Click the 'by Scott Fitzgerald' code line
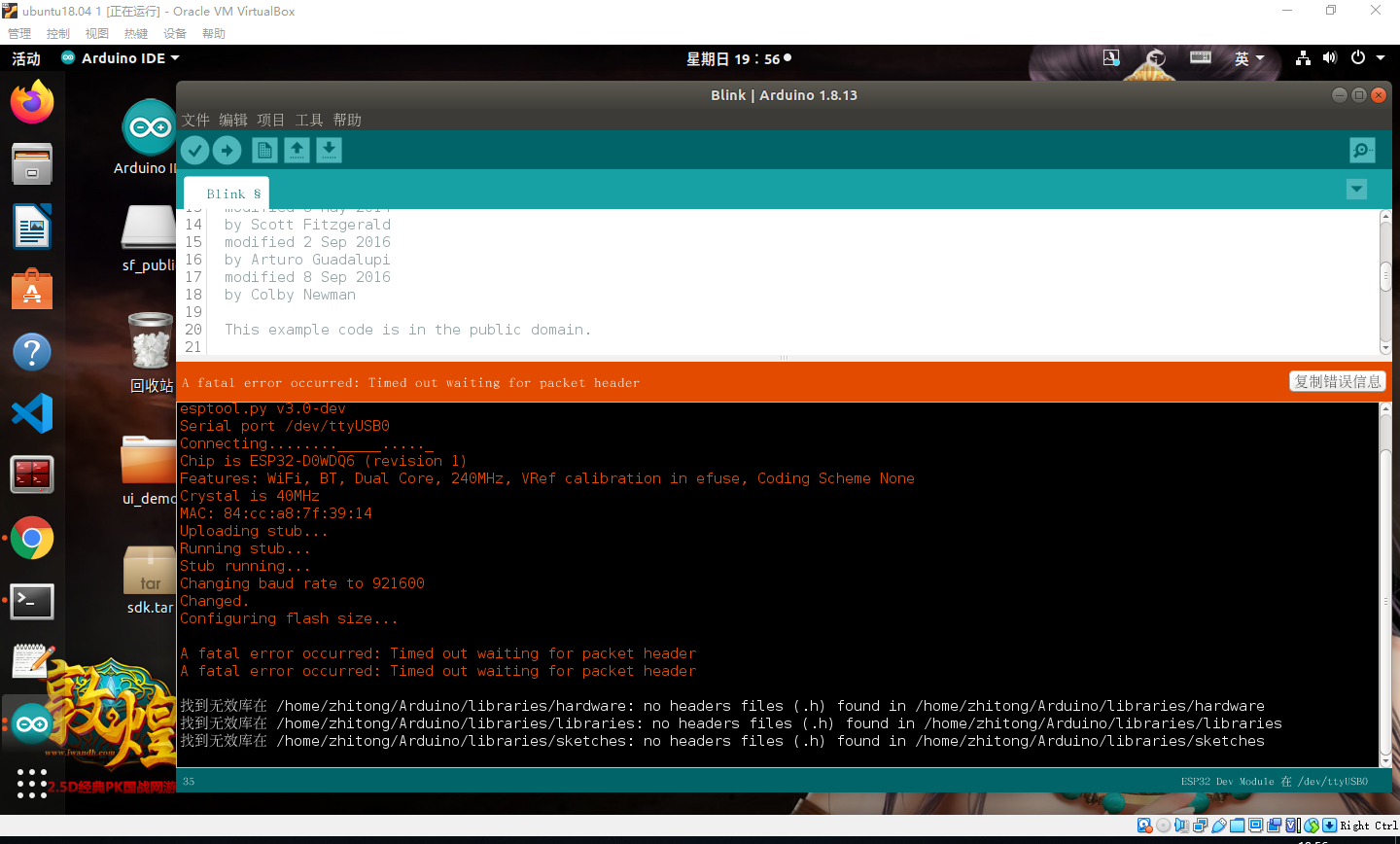Screen dimensions: 1400x844 click(307, 225)
